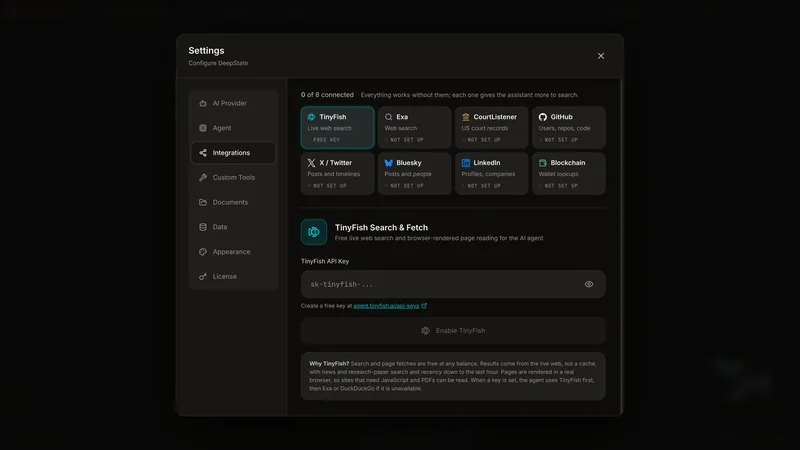The width and height of the screenshot is (800, 450).
Task: Click the Blockchain wallet icon
Action: [x=542, y=163]
